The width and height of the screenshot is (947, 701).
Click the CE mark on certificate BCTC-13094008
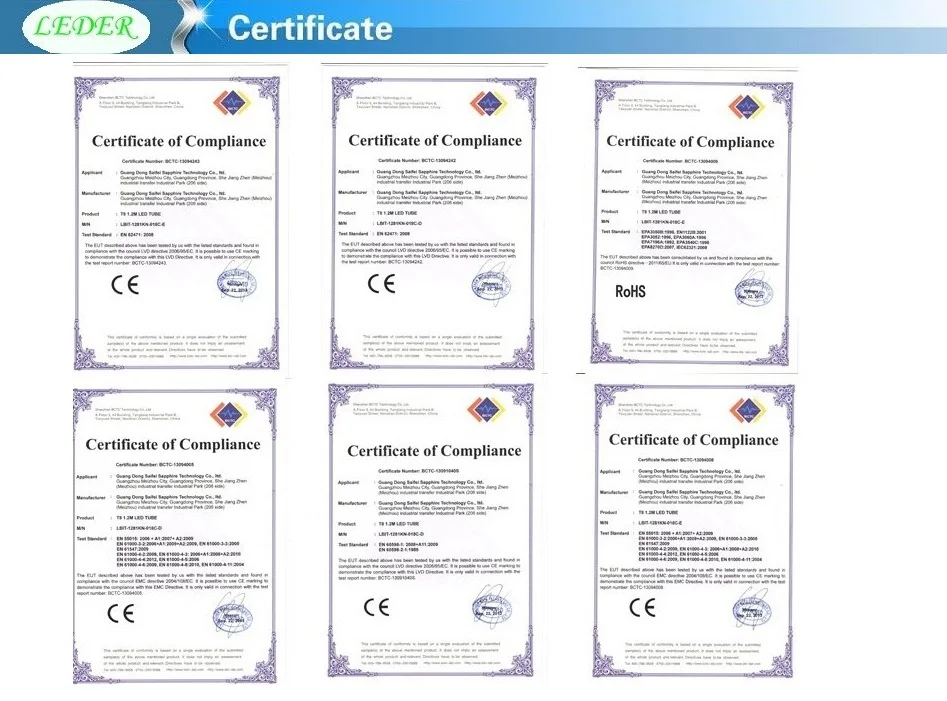642,607
